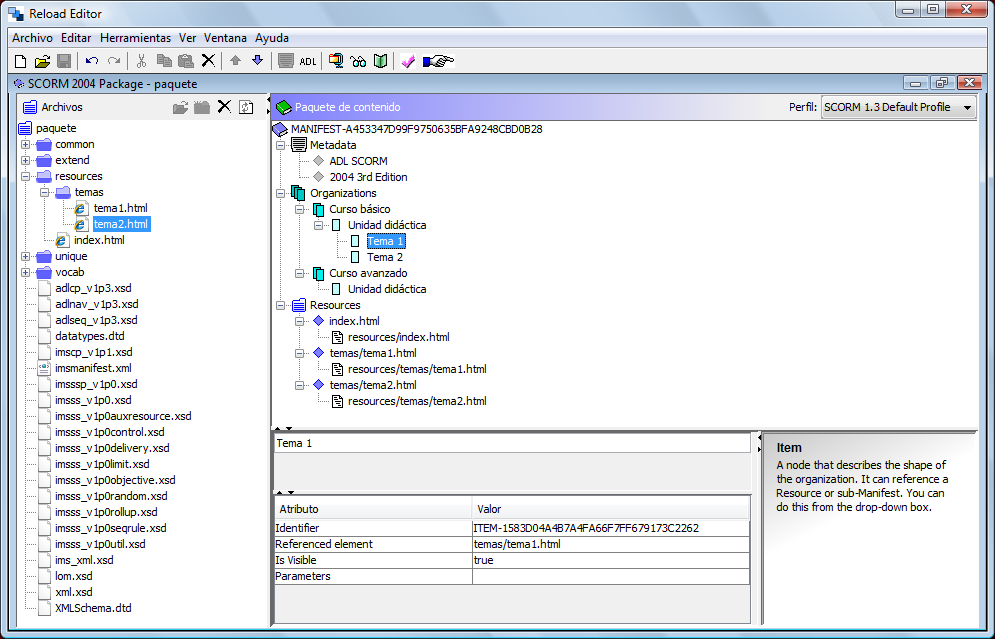The height and width of the screenshot is (639, 995).
Task: Click the empty Parameters value cell
Action: (610, 576)
